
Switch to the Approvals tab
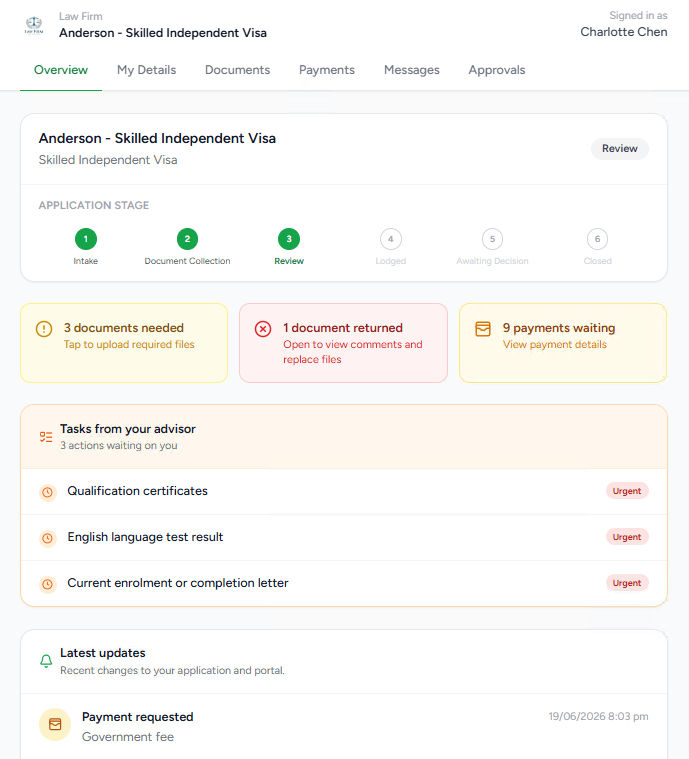pyautogui.click(x=497, y=70)
